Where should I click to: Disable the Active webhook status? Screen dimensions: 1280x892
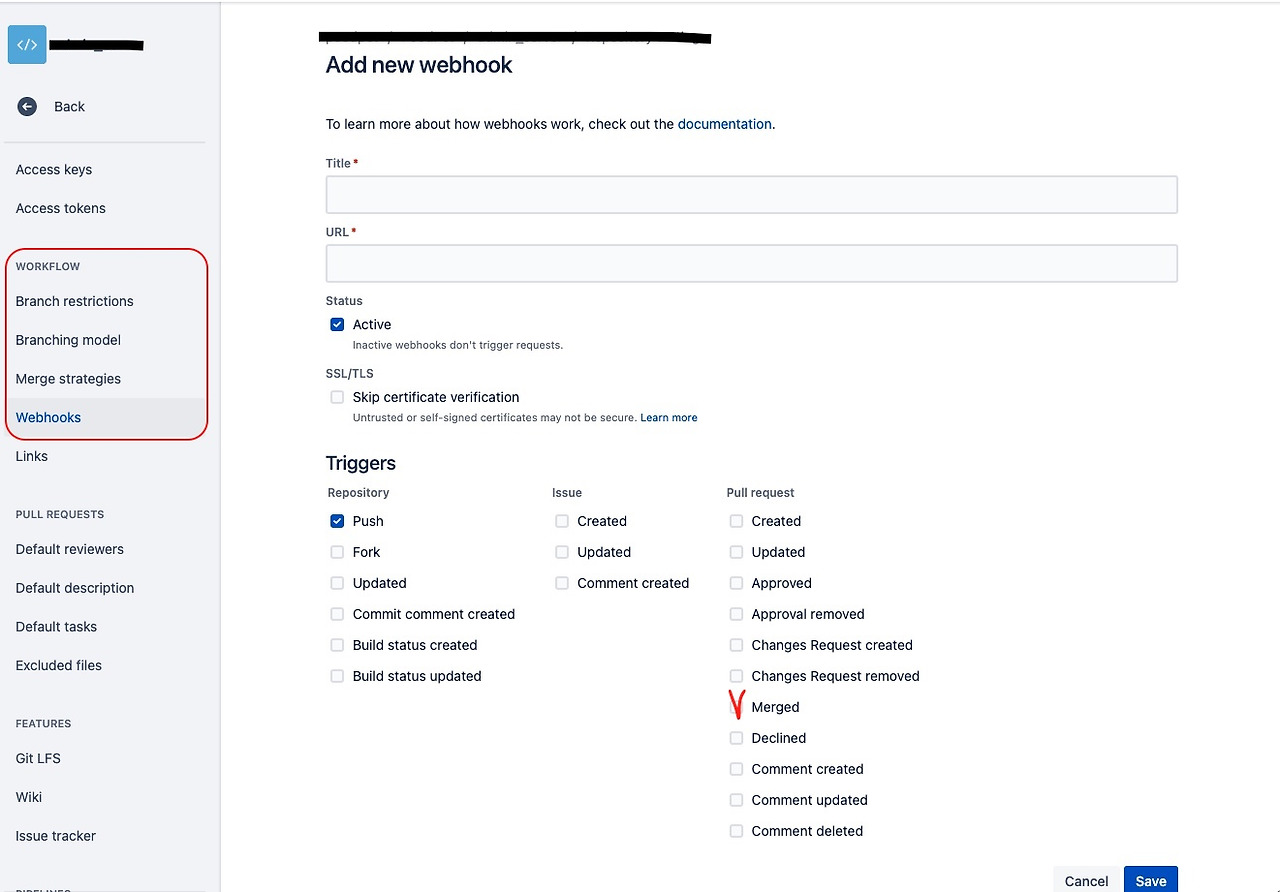[337, 324]
